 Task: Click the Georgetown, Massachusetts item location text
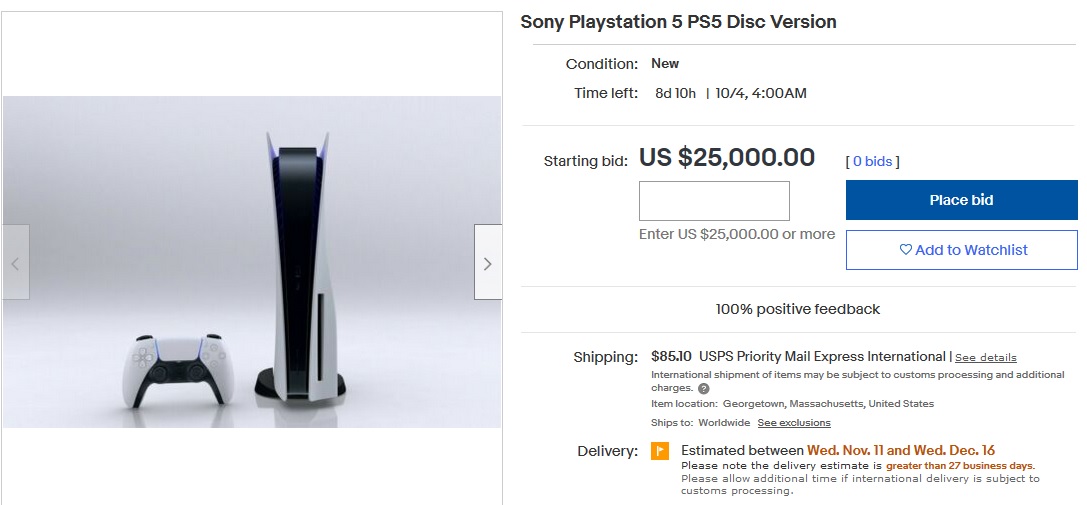pos(828,404)
